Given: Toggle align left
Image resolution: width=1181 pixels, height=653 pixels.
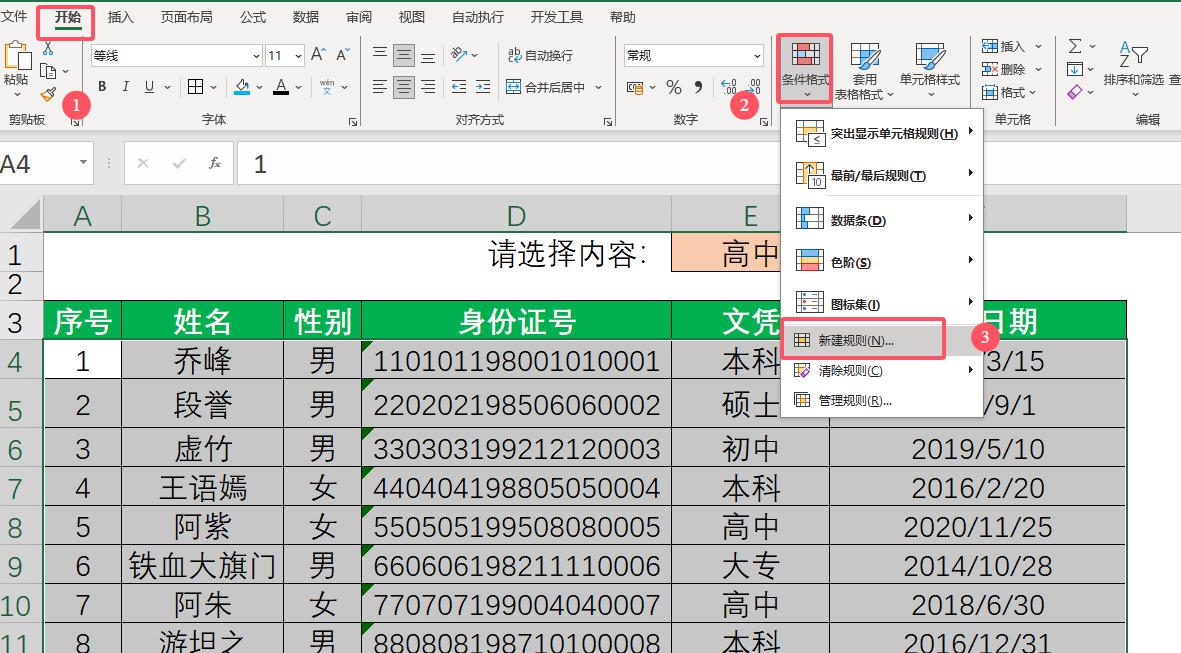Looking at the screenshot, I should pos(380,87).
